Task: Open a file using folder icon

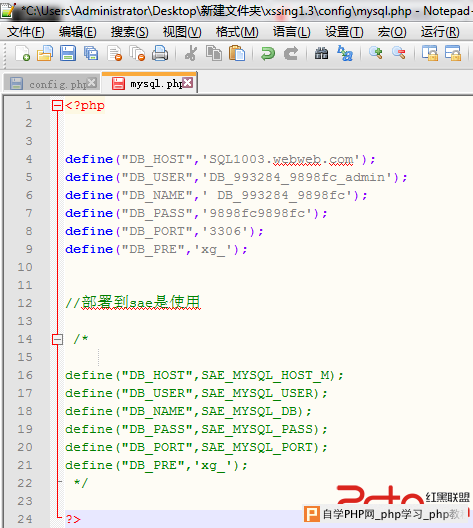Action: tap(45, 53)
